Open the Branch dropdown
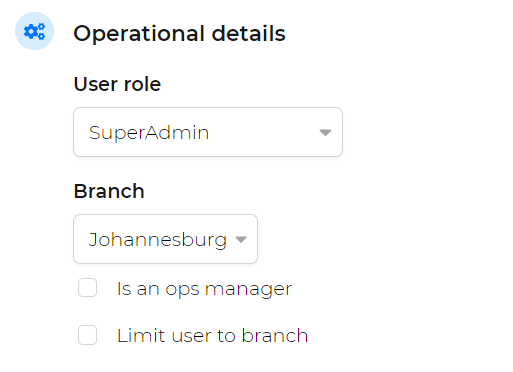 pyautogui.click(x=165, y=239)
